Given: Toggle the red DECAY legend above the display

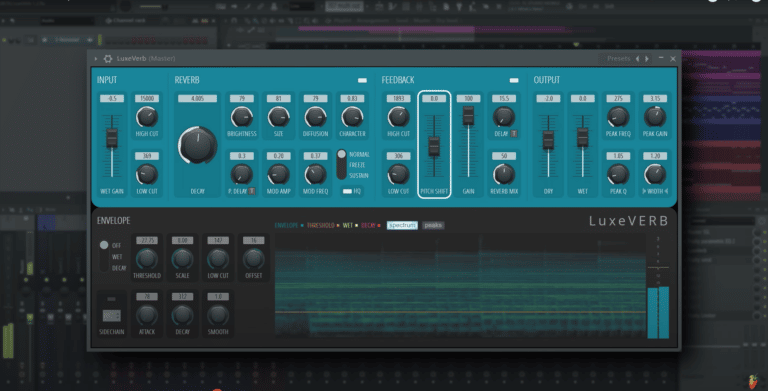Looking at the screenshot, I should tap(371, 225).
